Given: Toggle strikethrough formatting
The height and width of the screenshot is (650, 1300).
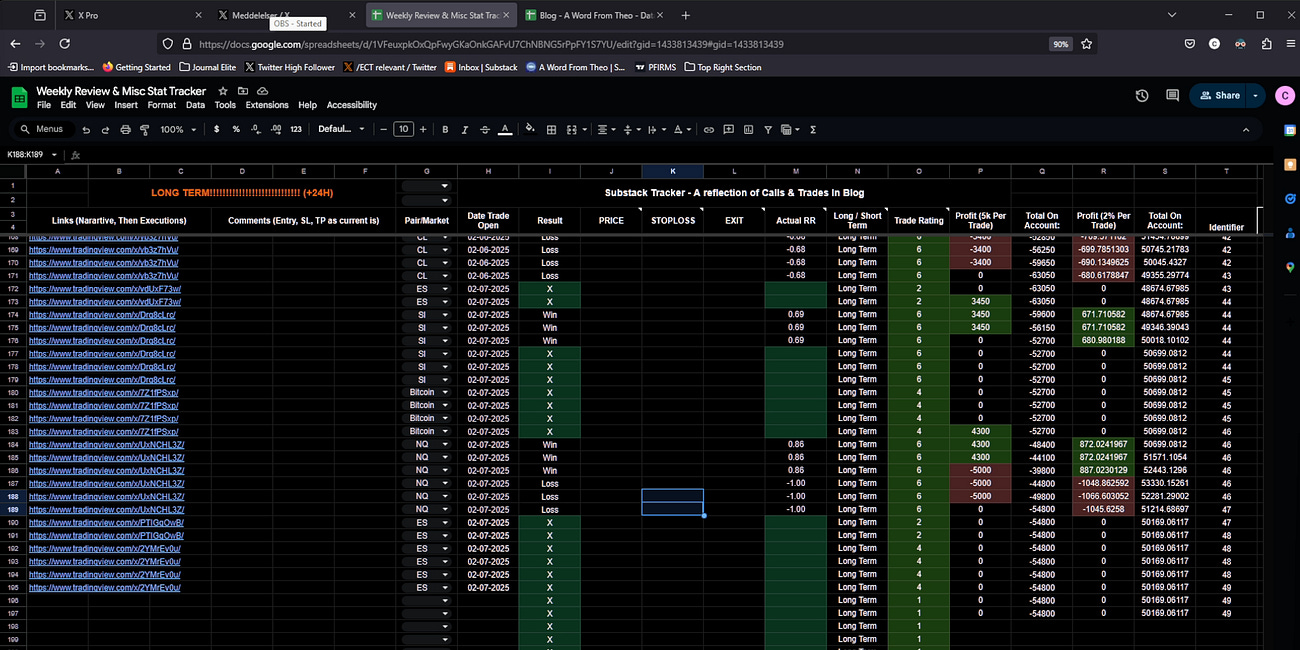Looking at the screenshot, I should tap(485, 129).
